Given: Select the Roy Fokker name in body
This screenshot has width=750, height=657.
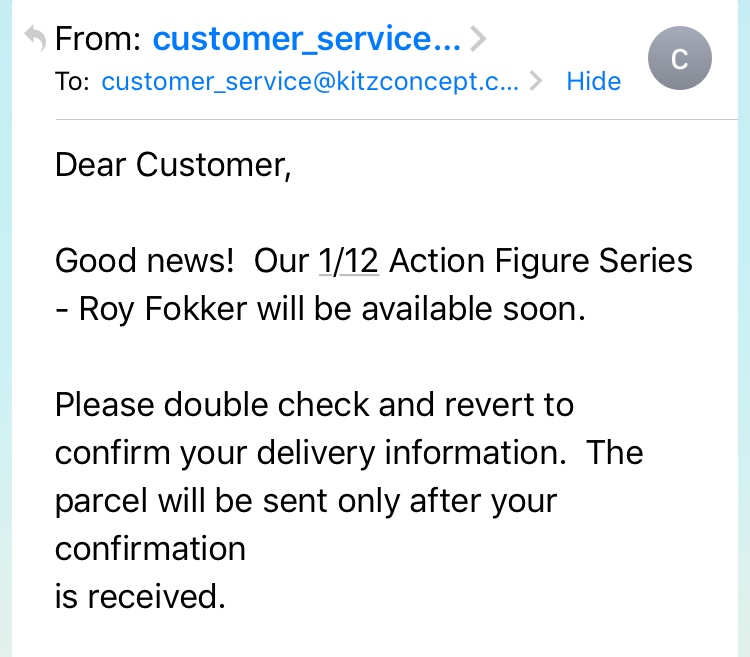Looking at the screenshot, I should 163,309.
